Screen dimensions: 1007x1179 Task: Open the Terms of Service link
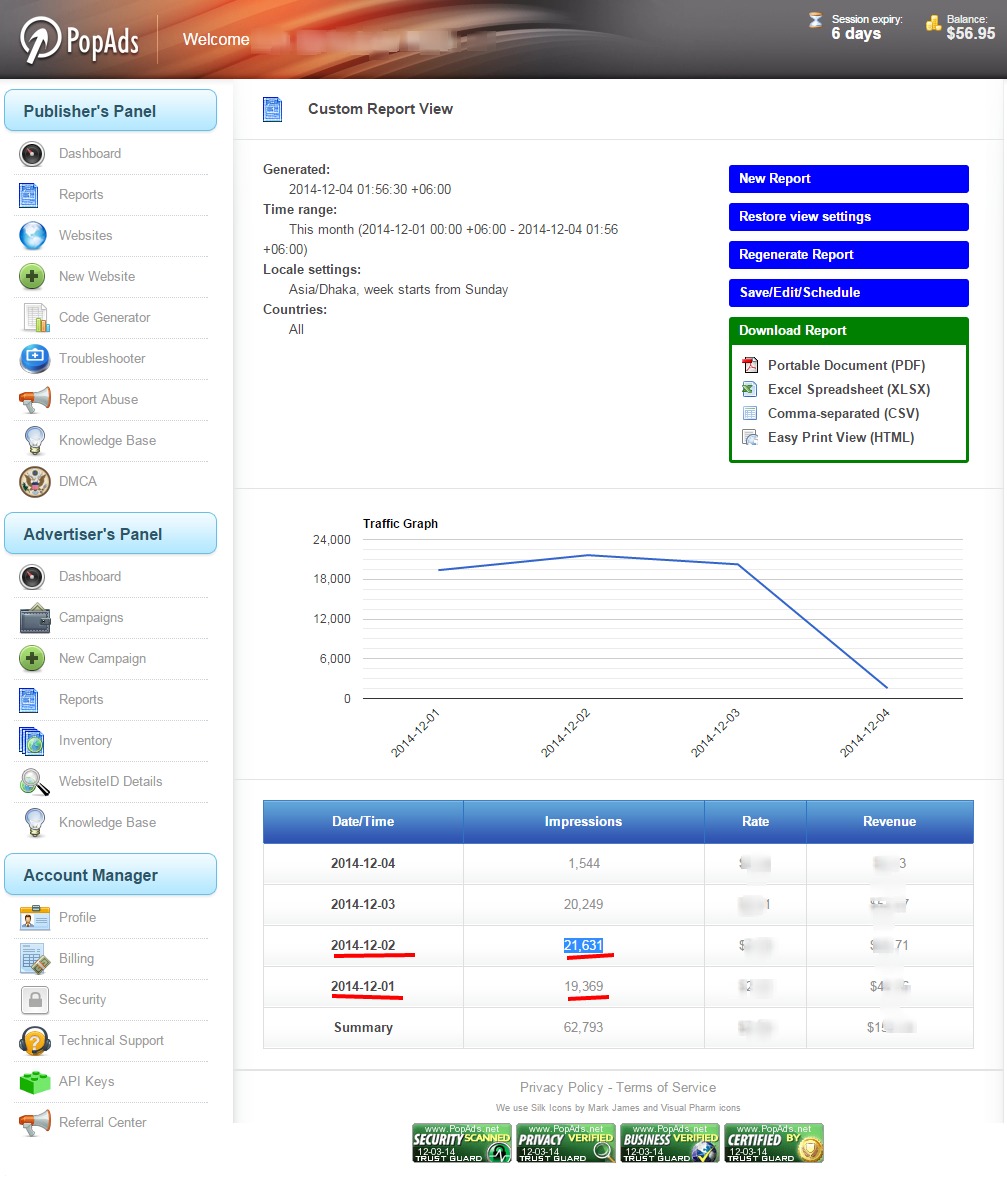(x=666, y=1088)
